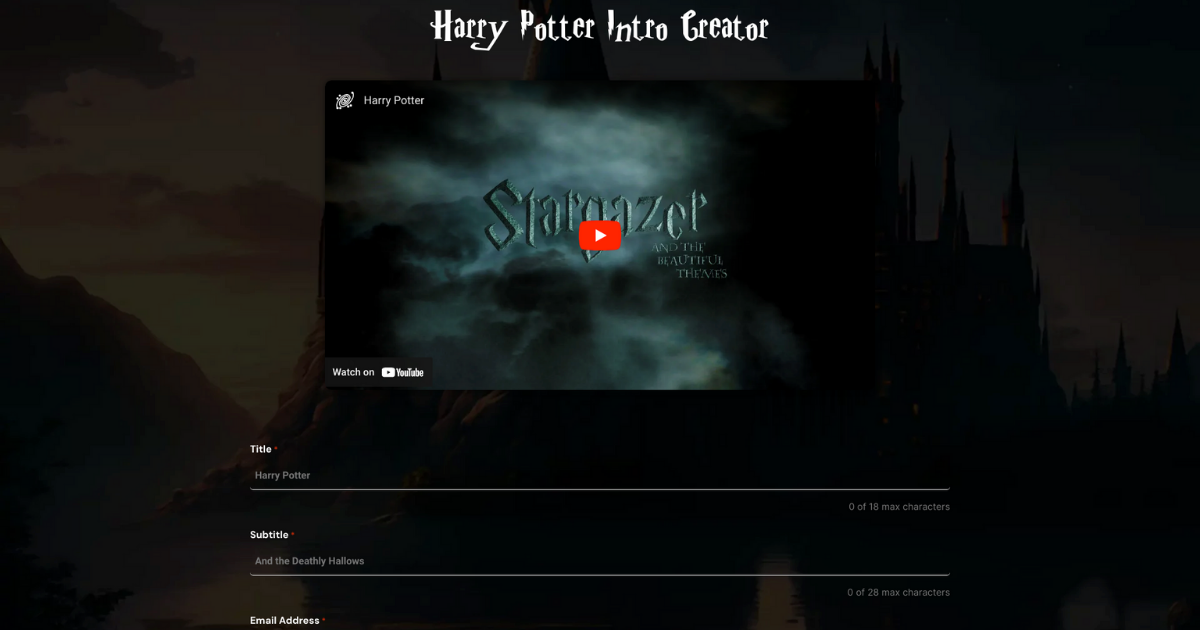
Task: Click the underline of the Subtitle input
Action: pos(600,573)
